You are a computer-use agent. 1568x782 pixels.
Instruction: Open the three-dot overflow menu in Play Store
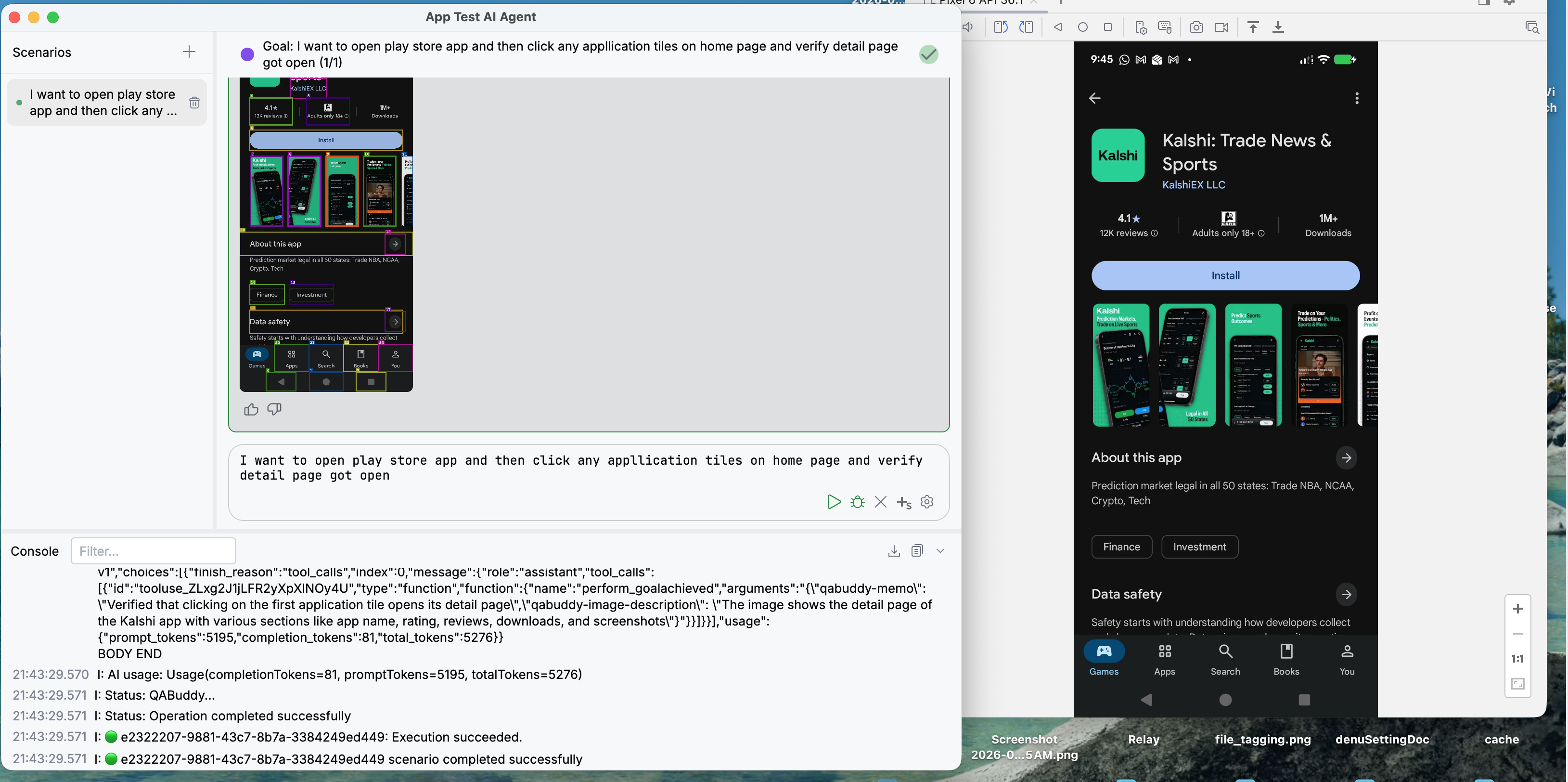1356,99
